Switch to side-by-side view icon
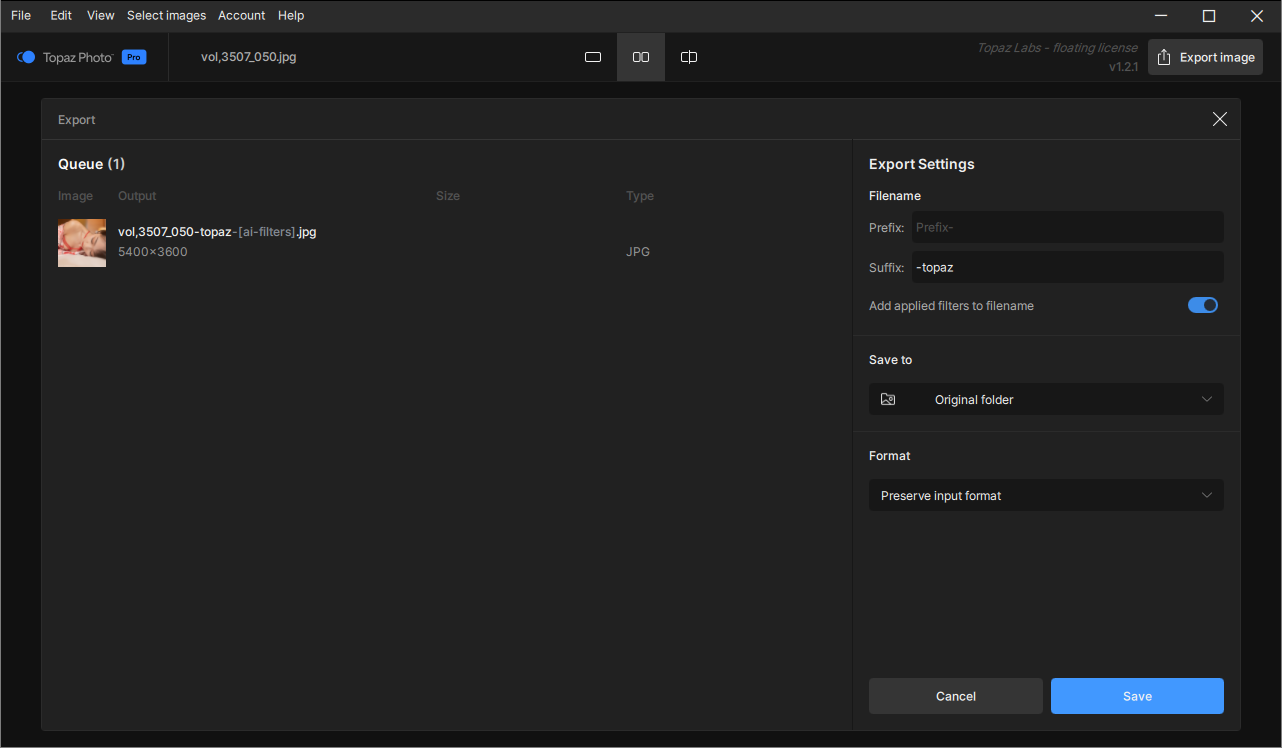This screenshot has height=748, width=1282. click(641, 57)
